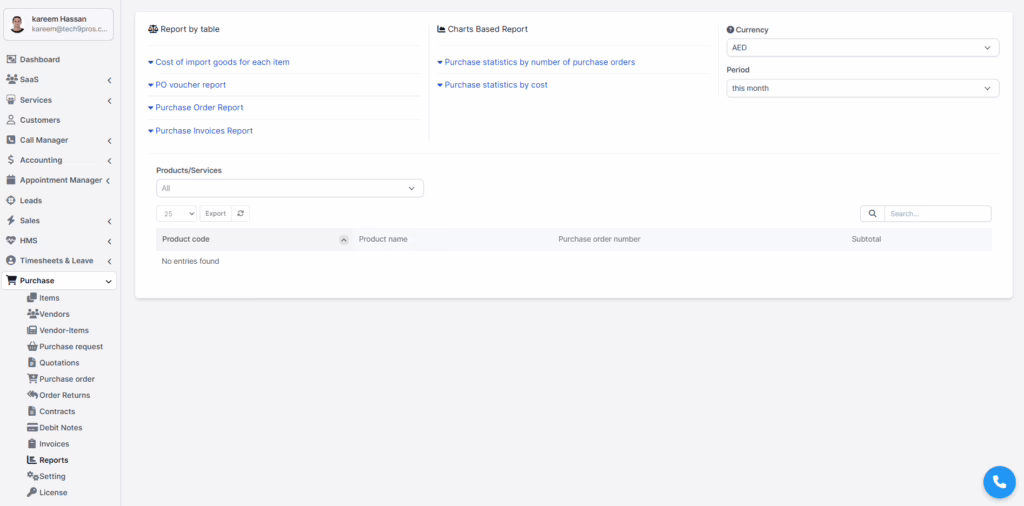Click the Dashboard icon in sidebar
The image size is (1024, 506).
(x=11, y=59)
